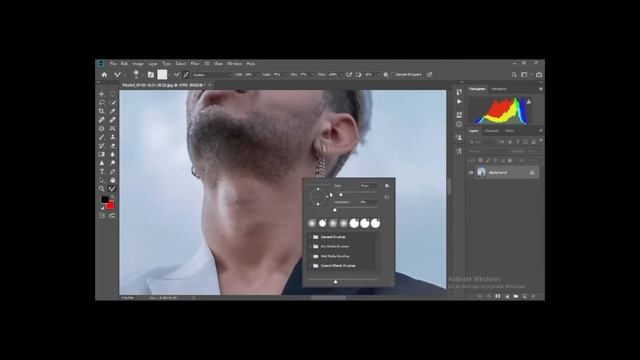Toggle Quick Mask mode
Viewport: 640px width, 360px height.
tap(102, 216)
